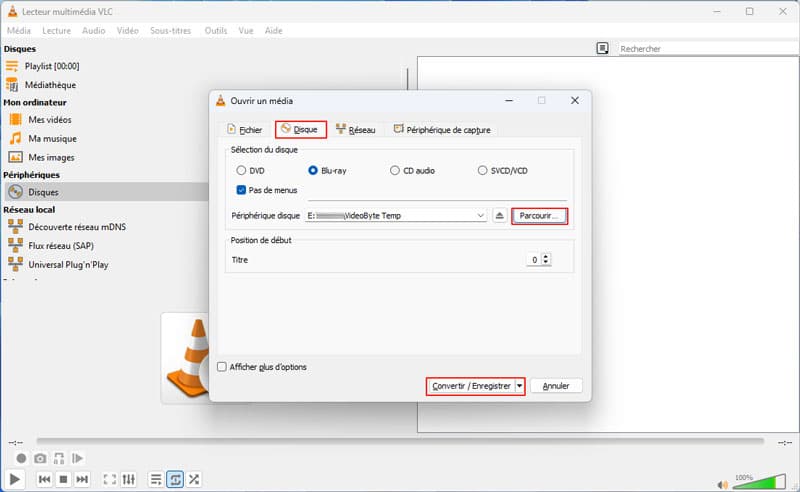Toggle shuffle random playback
Screen dimensions: 800x492
[x=194, y=479]
